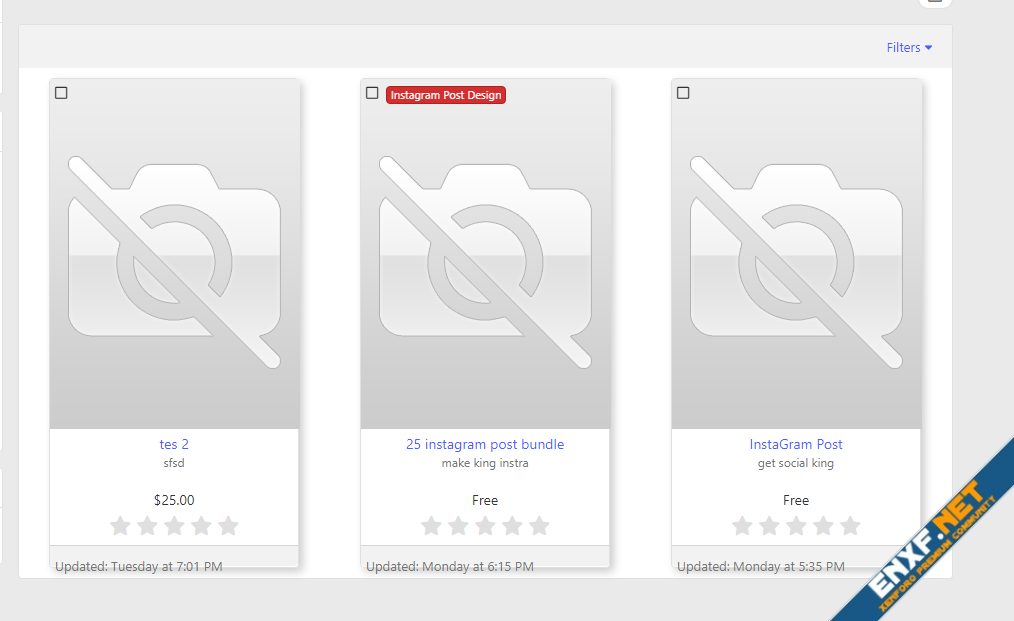Viewport: 1014px width, 621px height.
Task: Follow the InstaGram Post title link
Action: (x=796, y=444)
